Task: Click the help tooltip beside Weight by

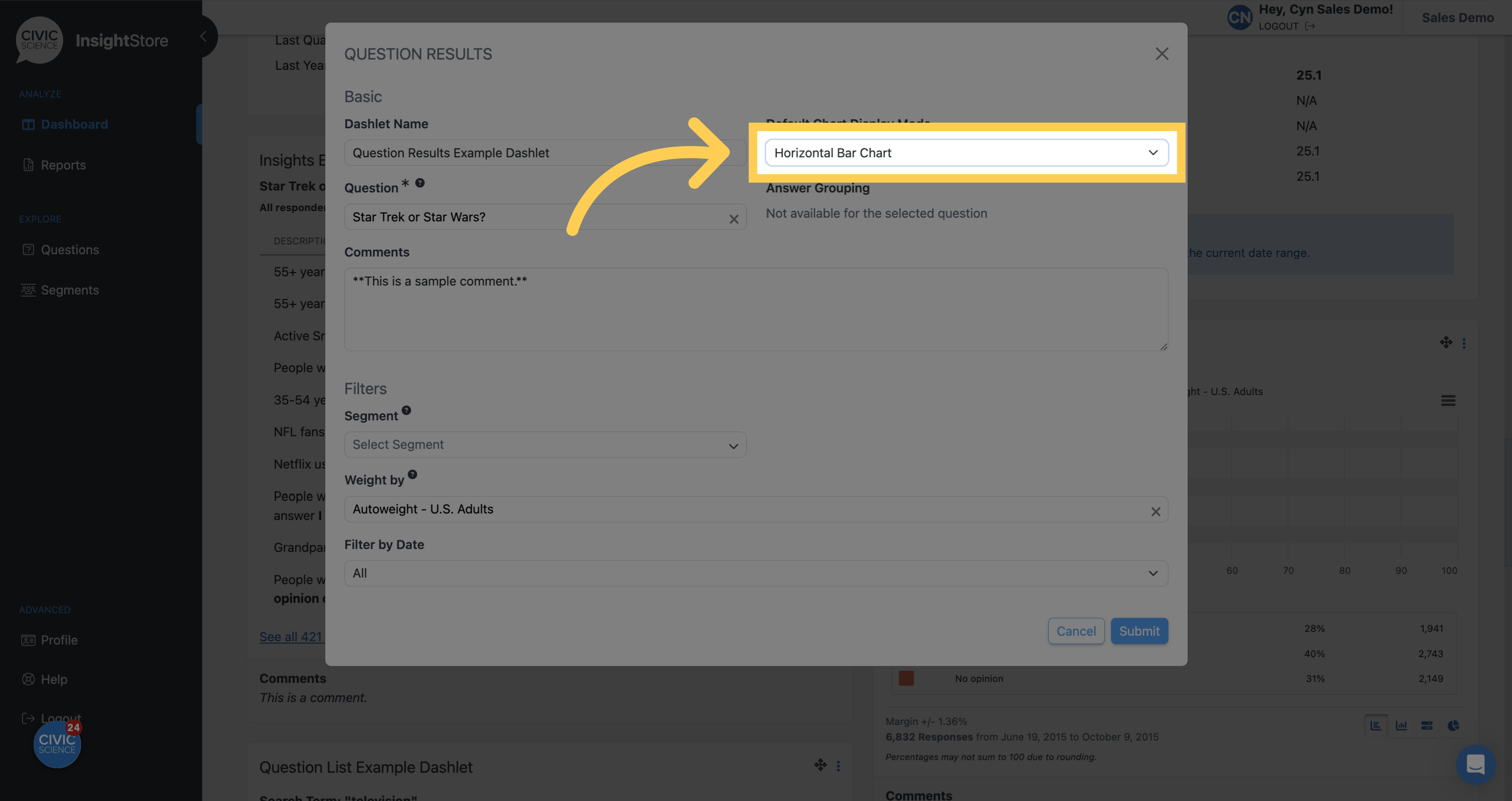Action: 412,475
